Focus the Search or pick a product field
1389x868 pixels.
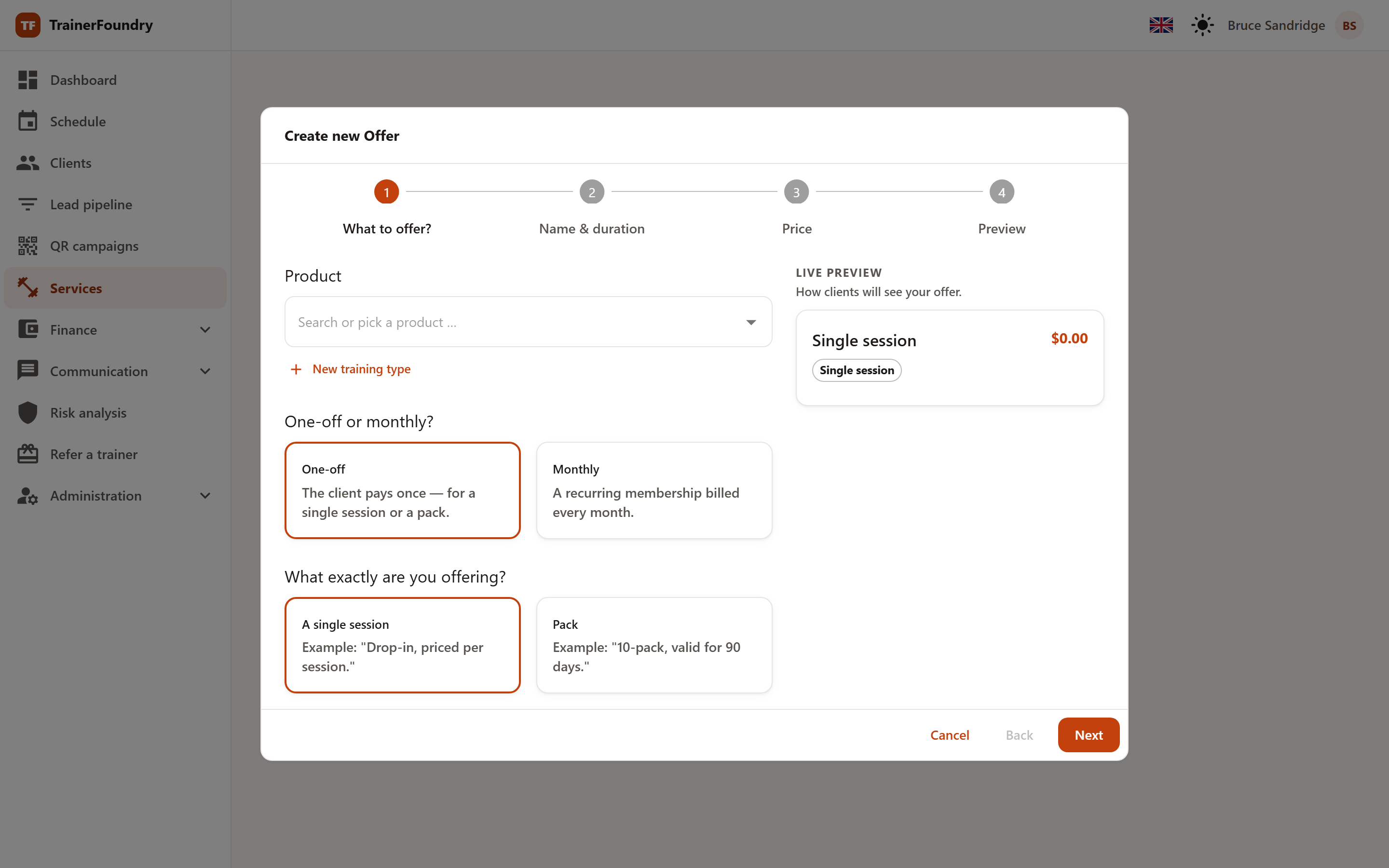528,322
